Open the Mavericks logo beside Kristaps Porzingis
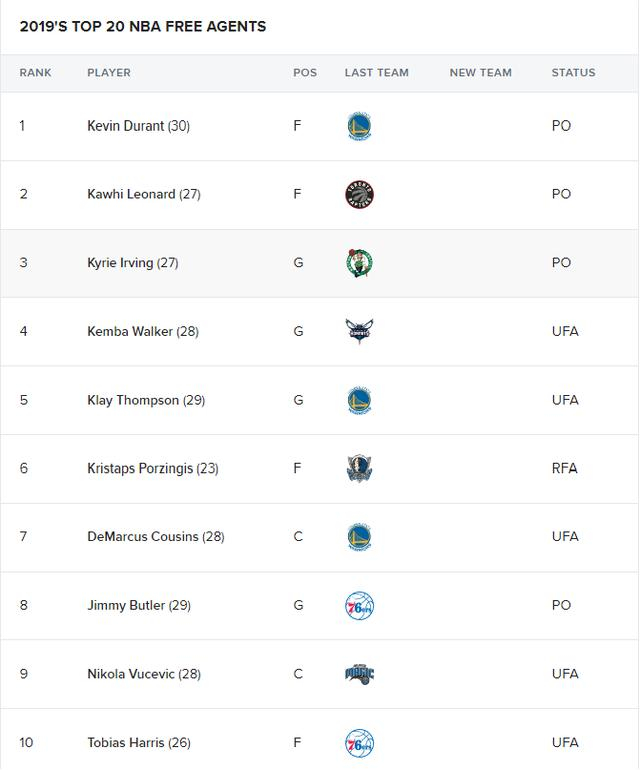Viewport: 640px width, 770px height. pyautogui.click(x=359, y=468)
